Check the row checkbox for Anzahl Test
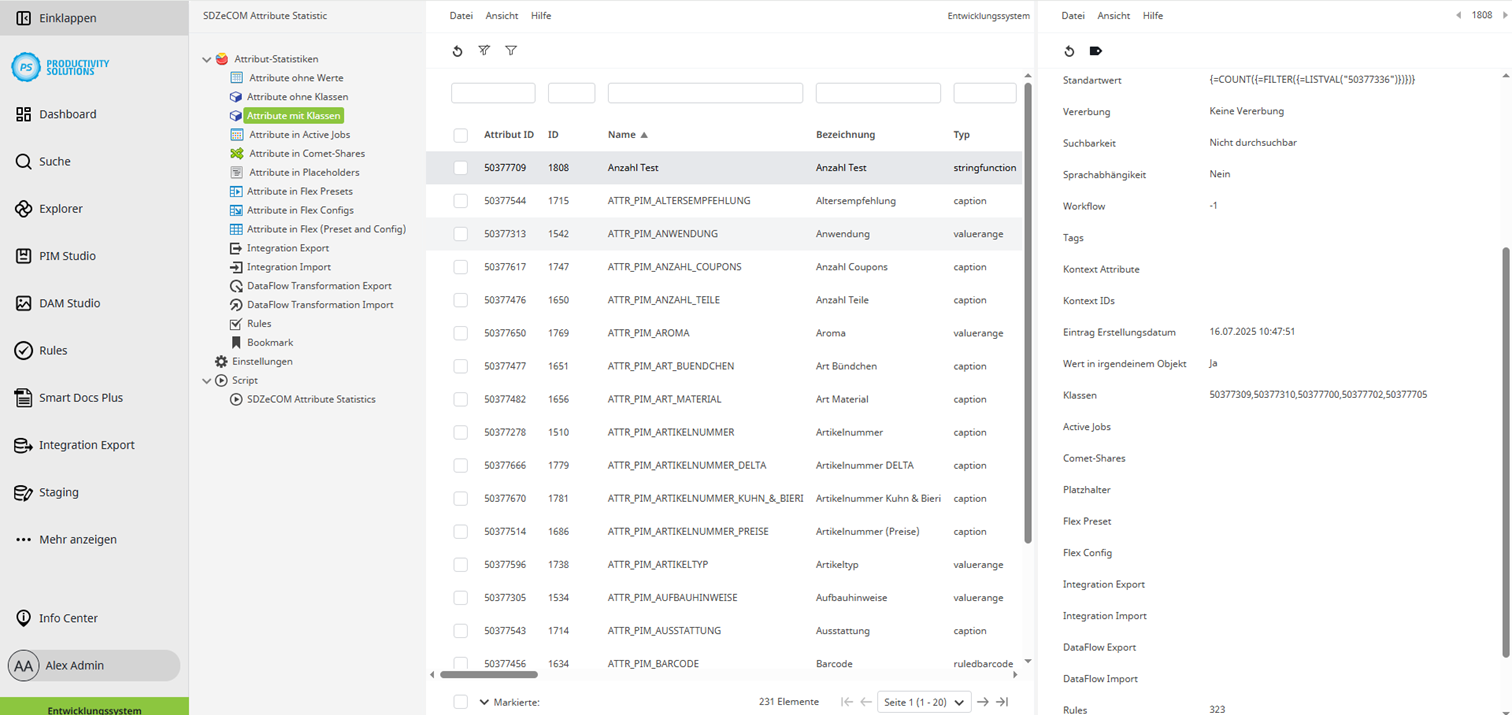The width and height of the screenshot is (1512, 715). [x=460, y=167]
